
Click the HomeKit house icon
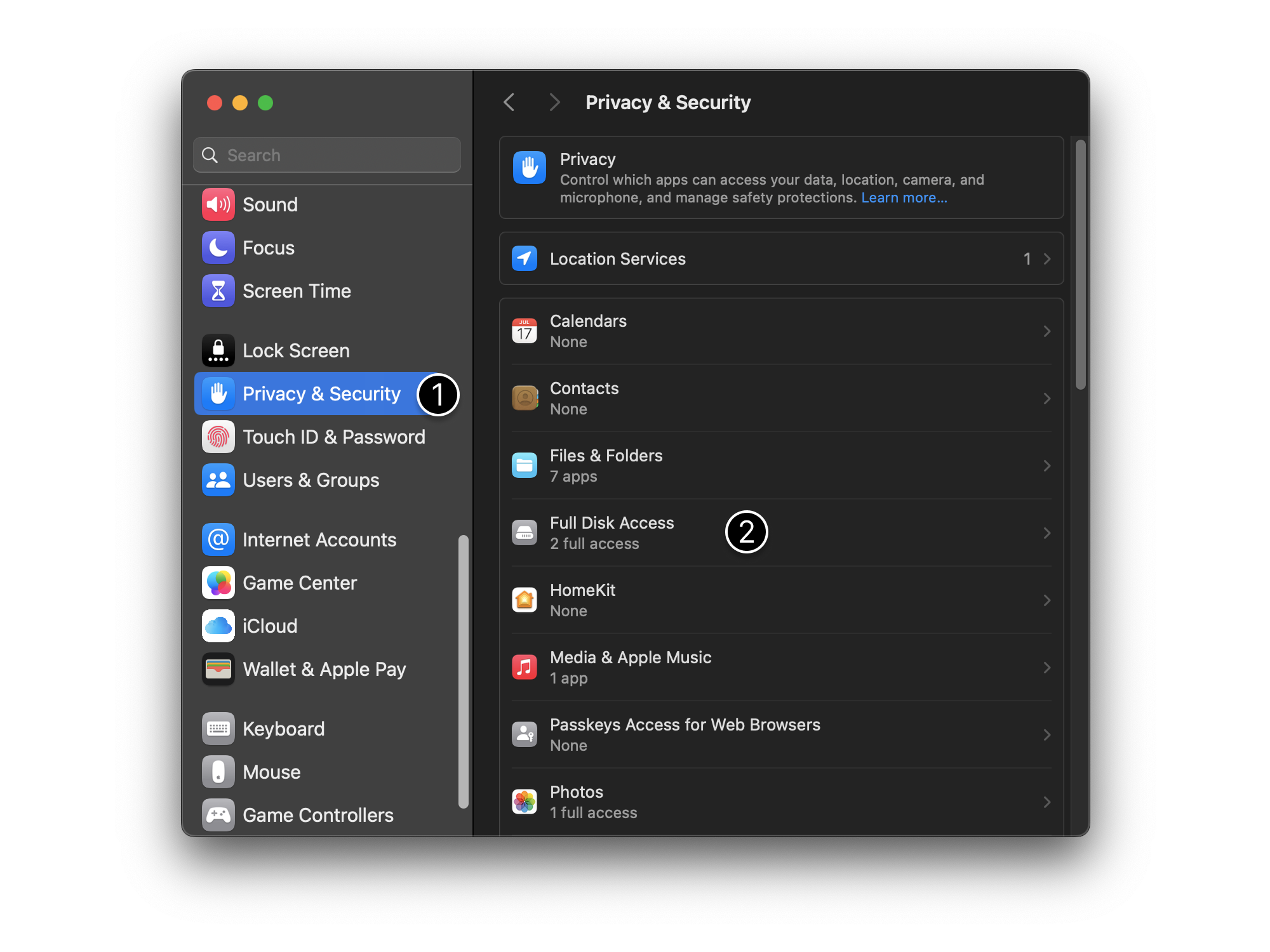525,600
